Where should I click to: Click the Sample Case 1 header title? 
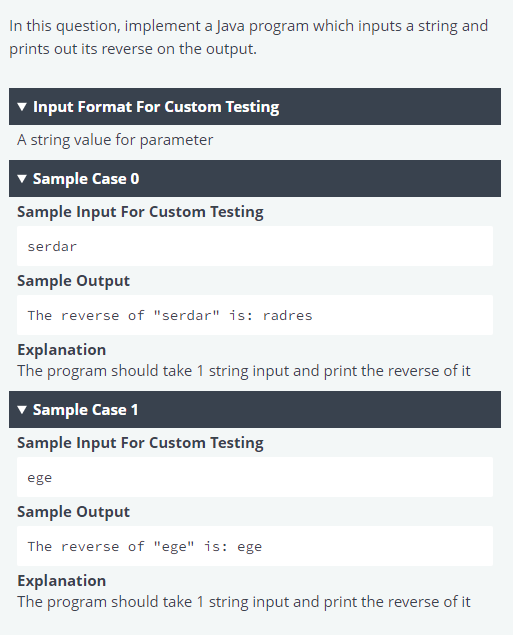(x=85, y=410)
